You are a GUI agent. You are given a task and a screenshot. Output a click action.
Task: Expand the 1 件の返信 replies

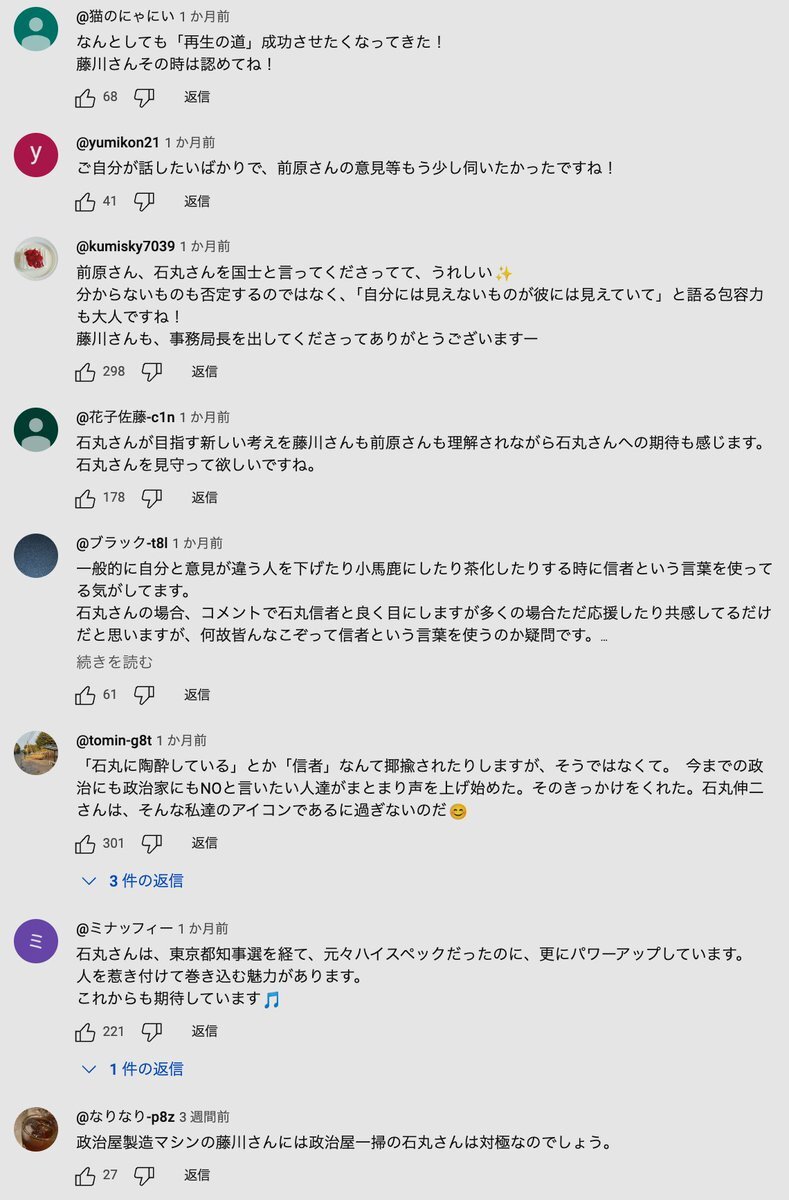coord(134,1069)
